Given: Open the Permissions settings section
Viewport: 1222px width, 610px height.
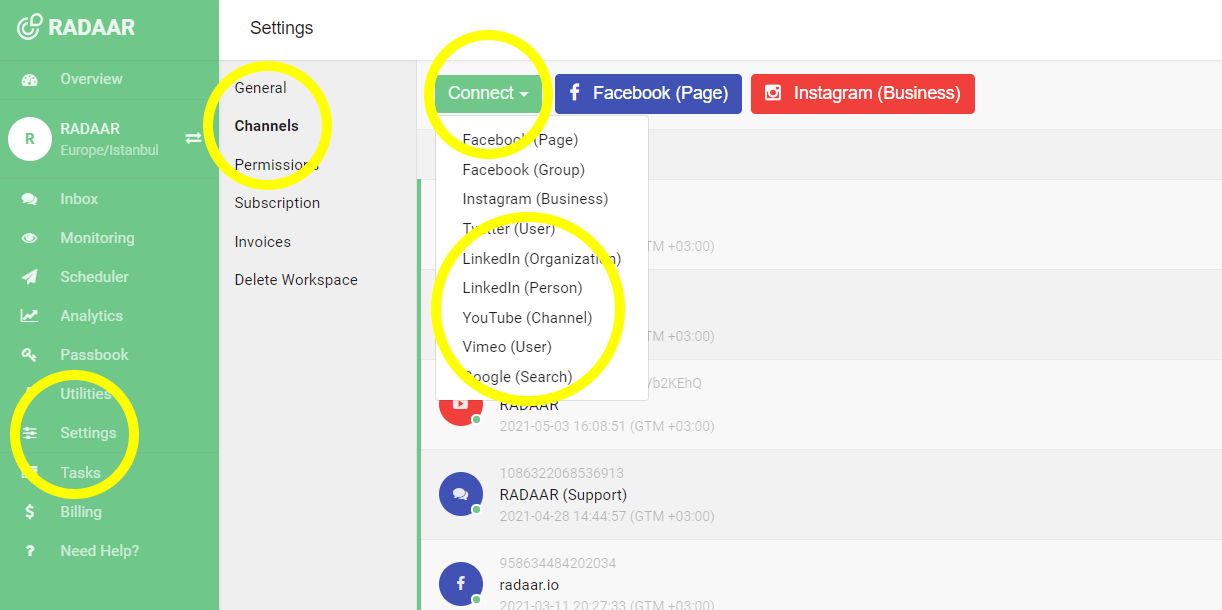Looking at the screenshot, I should [277, 165].
